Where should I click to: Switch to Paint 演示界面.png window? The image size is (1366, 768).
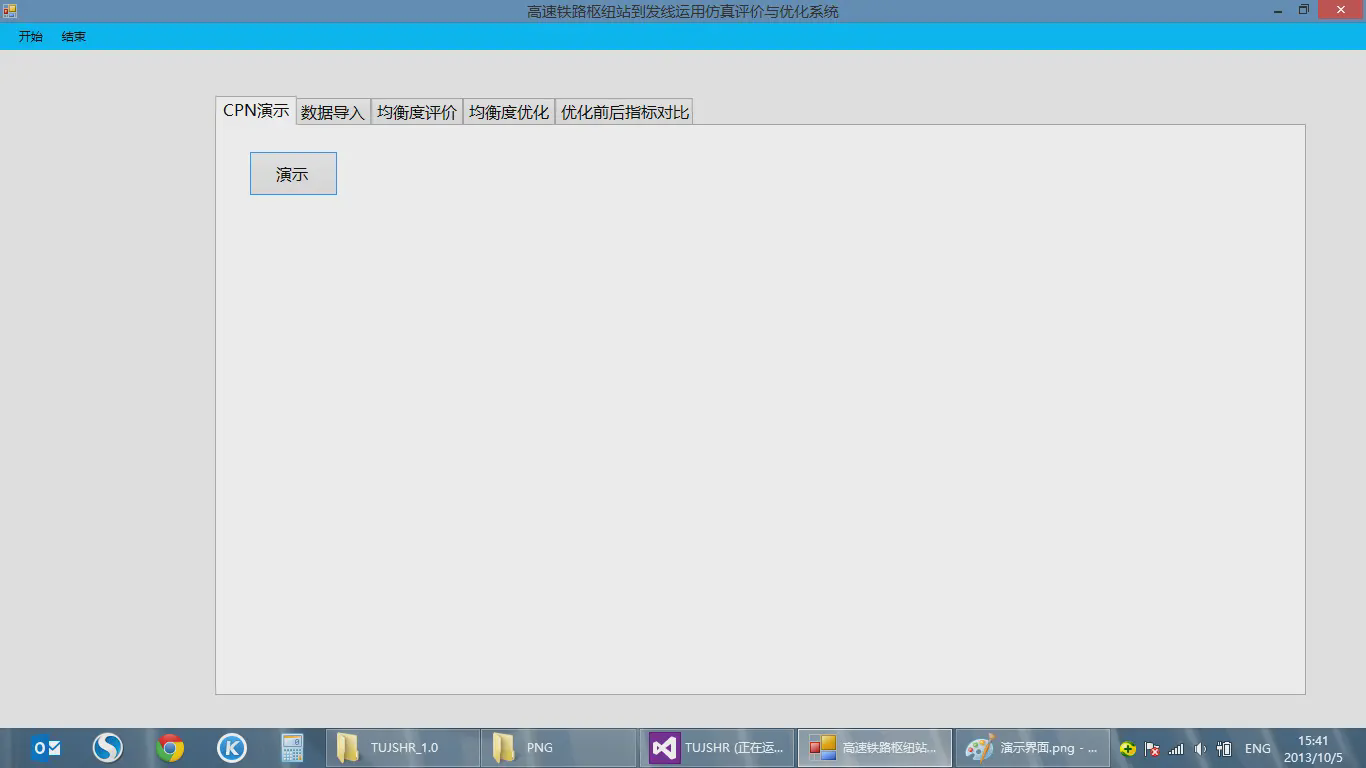(1033, 748)
